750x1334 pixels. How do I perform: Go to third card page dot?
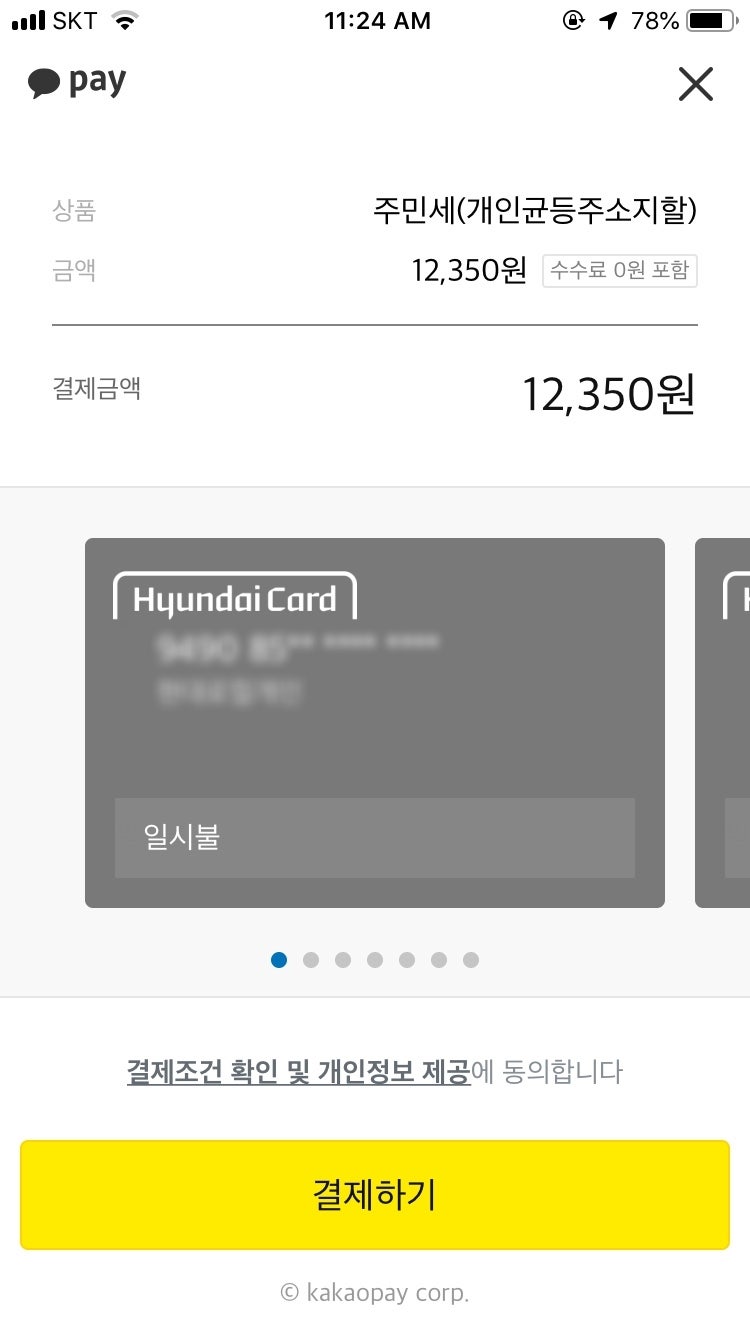[343, 960]
